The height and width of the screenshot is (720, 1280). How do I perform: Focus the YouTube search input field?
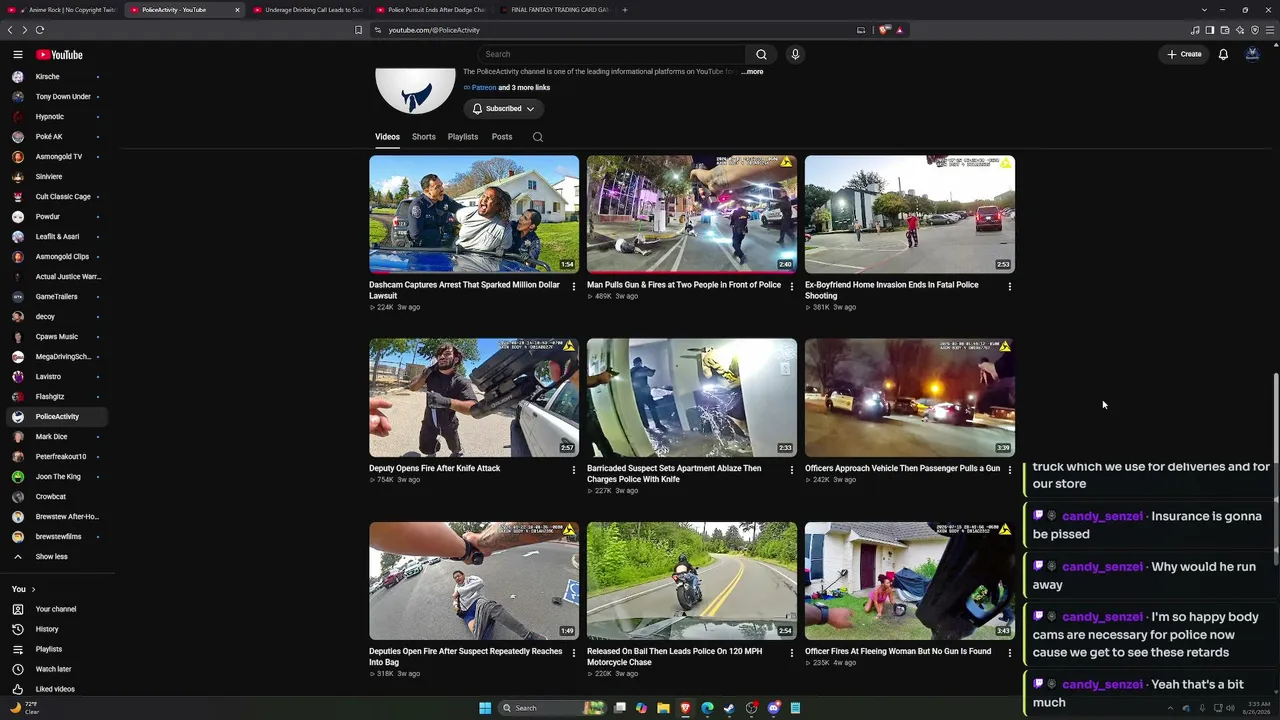[612, 54]
